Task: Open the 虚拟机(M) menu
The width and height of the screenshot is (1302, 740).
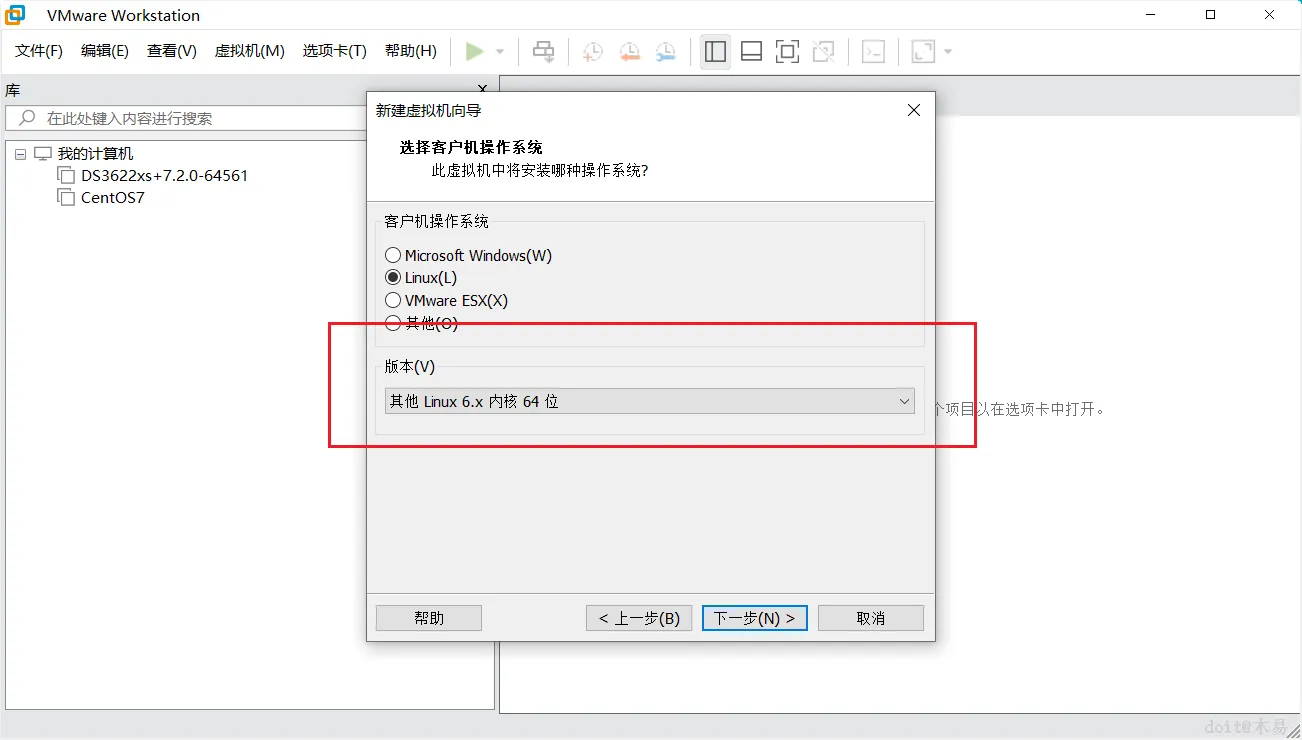Action: [x=250, y=51]
